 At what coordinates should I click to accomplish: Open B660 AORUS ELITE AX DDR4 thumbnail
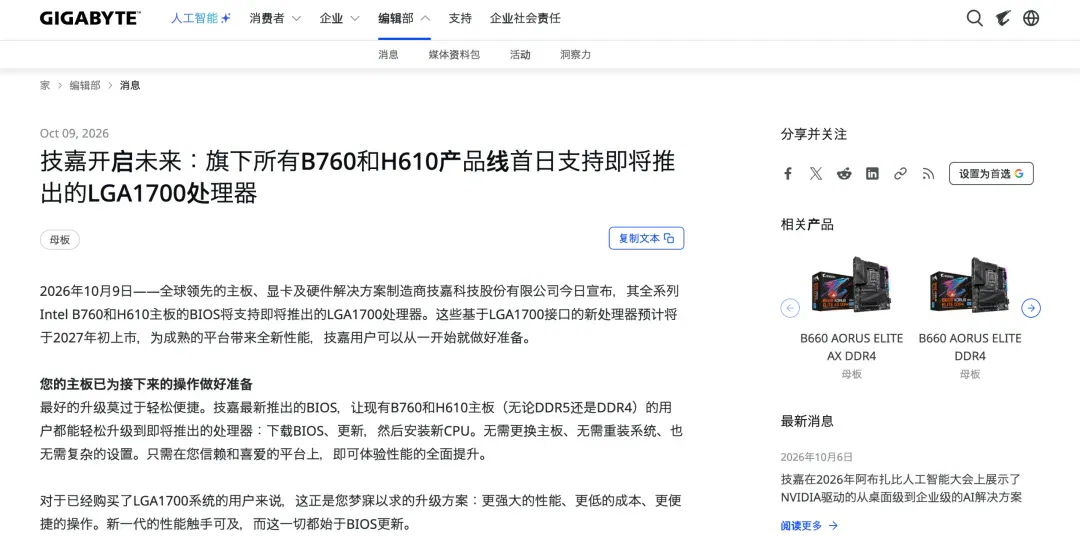(851, 285)
